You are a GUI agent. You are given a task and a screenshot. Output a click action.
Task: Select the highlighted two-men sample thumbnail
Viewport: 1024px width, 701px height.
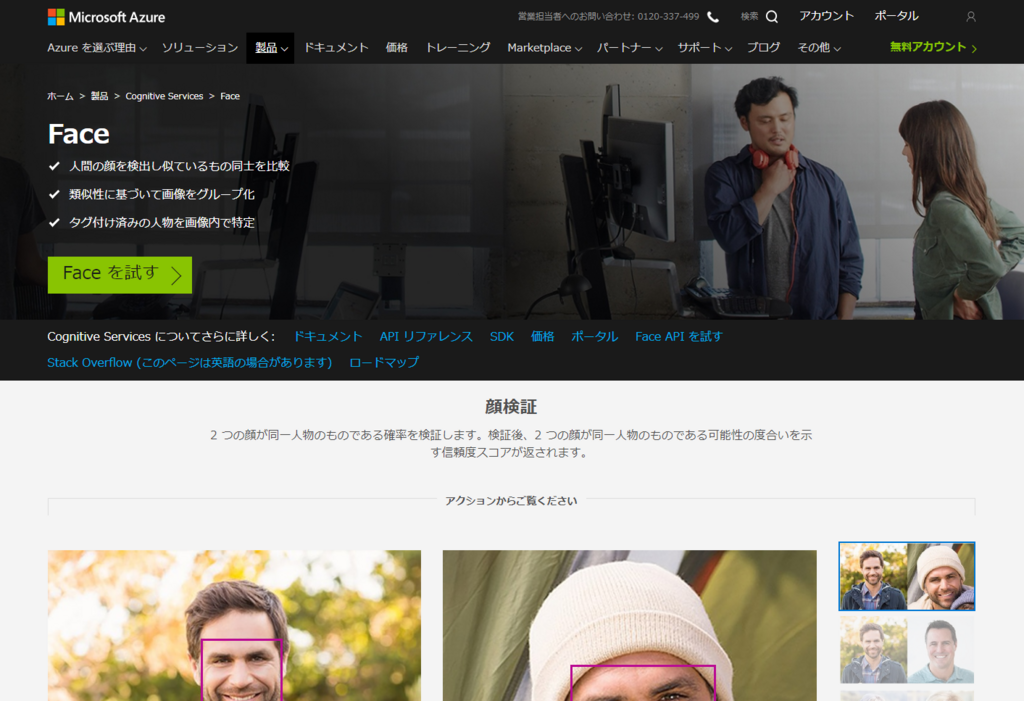906,576
